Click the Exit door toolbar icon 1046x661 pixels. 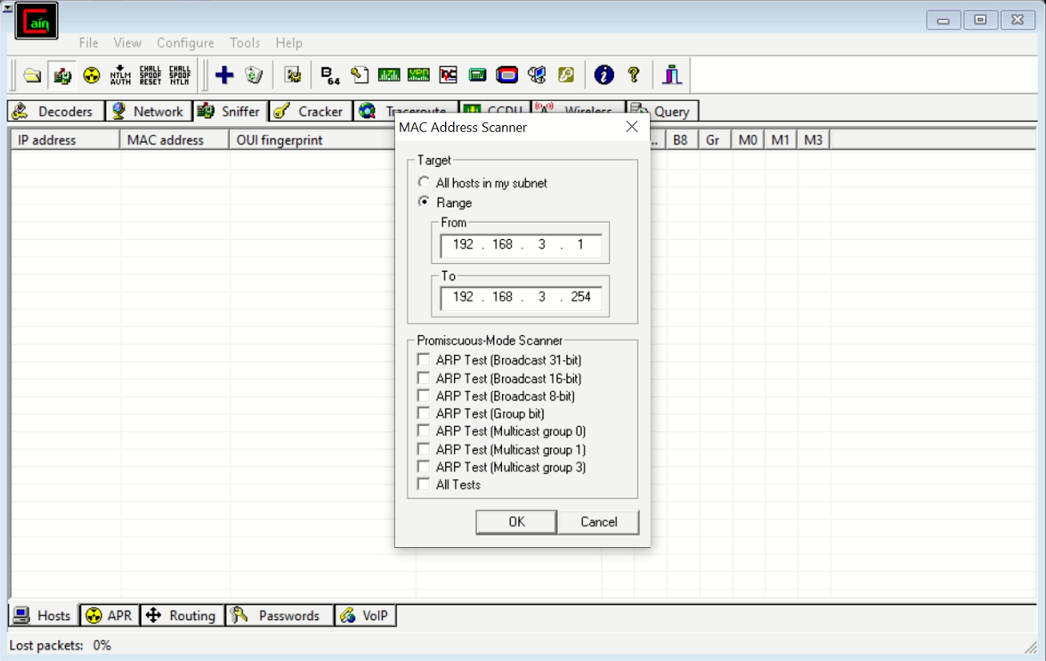tap(672, 75)
